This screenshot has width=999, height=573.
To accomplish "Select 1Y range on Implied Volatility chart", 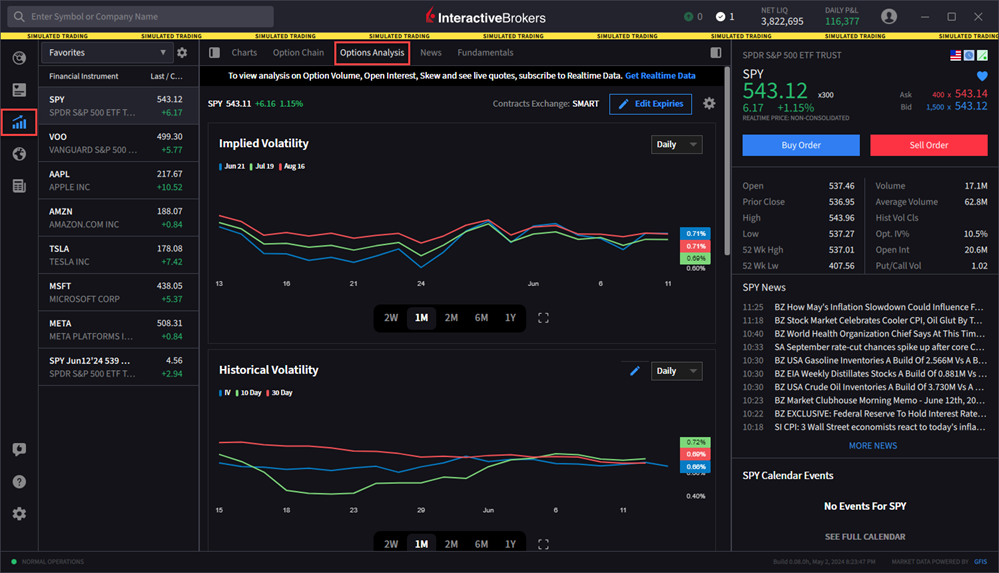I will [x=510, y=318].
